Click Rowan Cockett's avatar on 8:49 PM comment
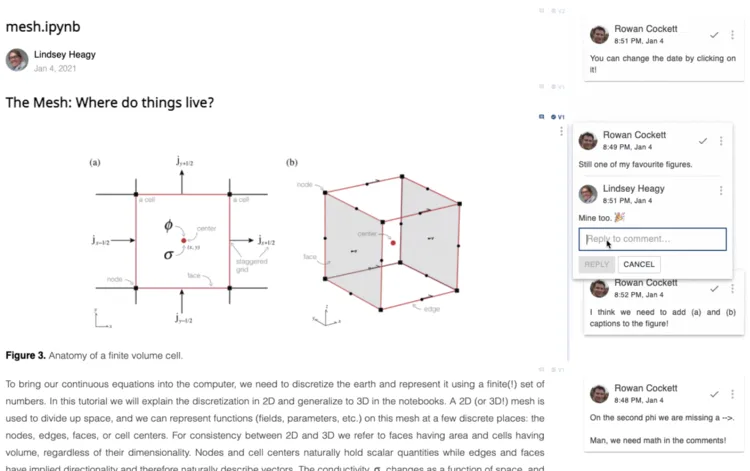 click(588, 141)
